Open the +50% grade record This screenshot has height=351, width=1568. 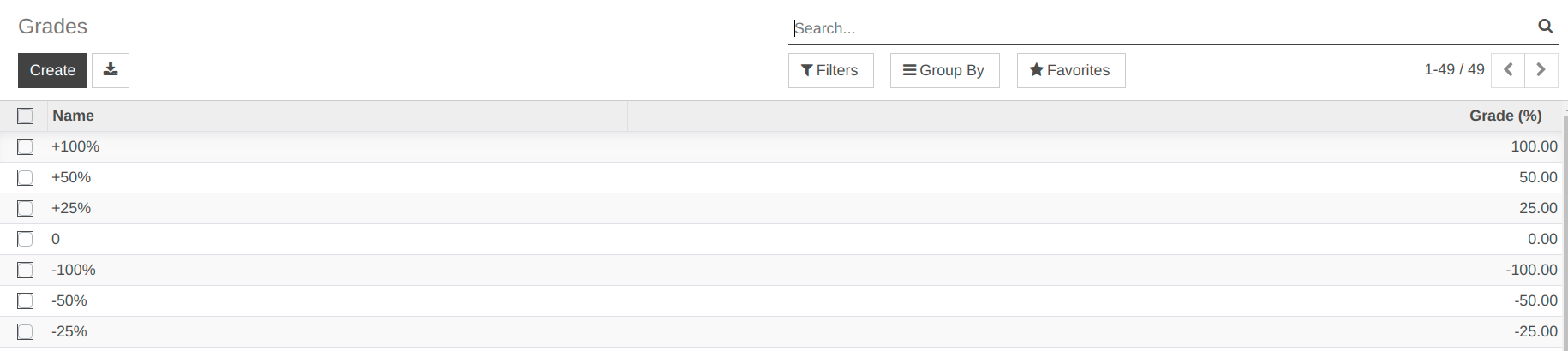71,177
